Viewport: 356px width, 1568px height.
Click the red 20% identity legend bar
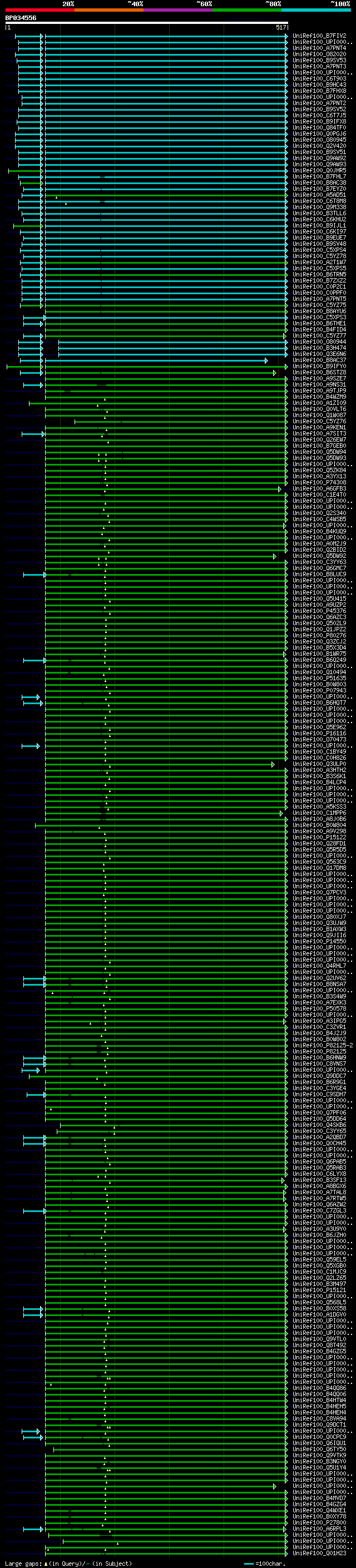(x=39, y=10)
